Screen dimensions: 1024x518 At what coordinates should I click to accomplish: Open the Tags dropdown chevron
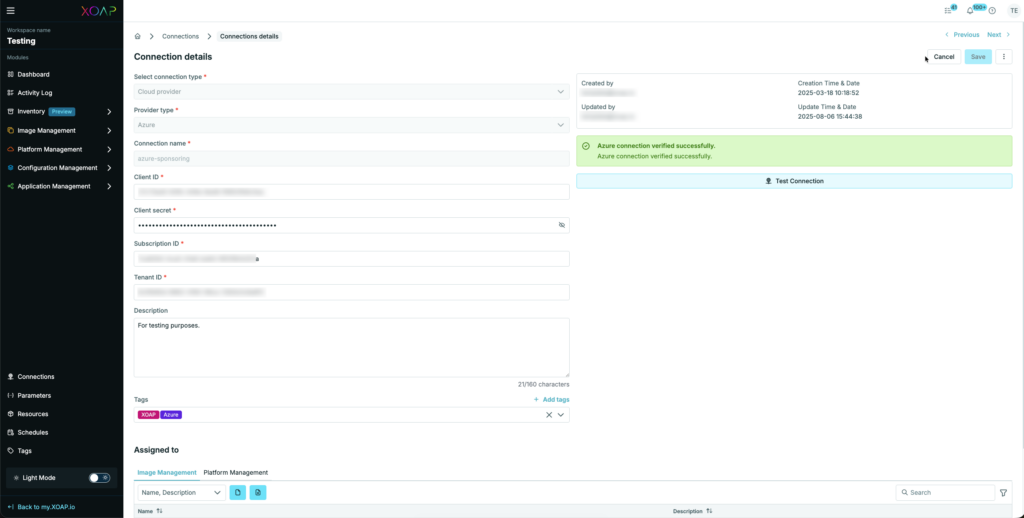561,415
